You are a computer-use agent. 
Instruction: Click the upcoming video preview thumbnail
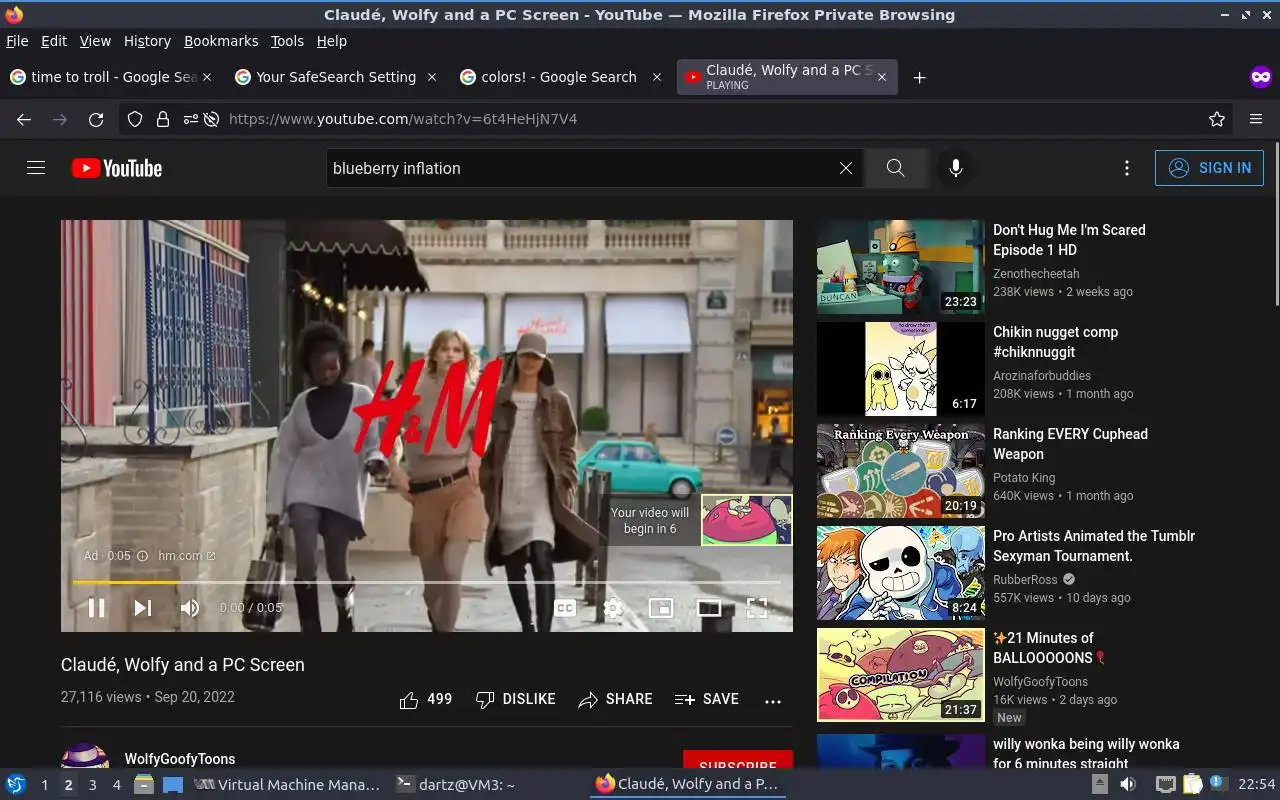tap(747, 520)
